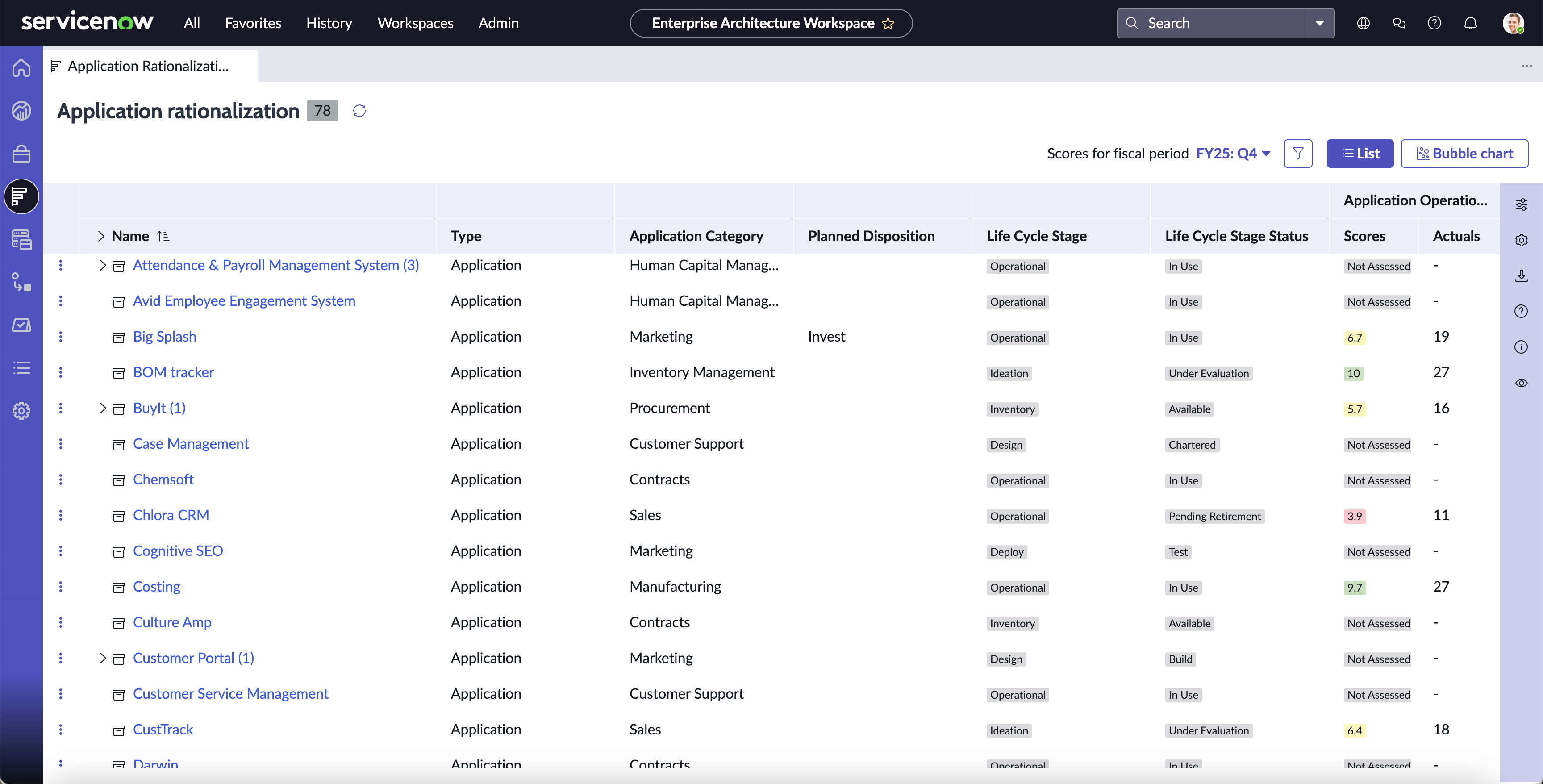
Task: Expand all rows using Name header chevron
Action: tap(100, 236)
